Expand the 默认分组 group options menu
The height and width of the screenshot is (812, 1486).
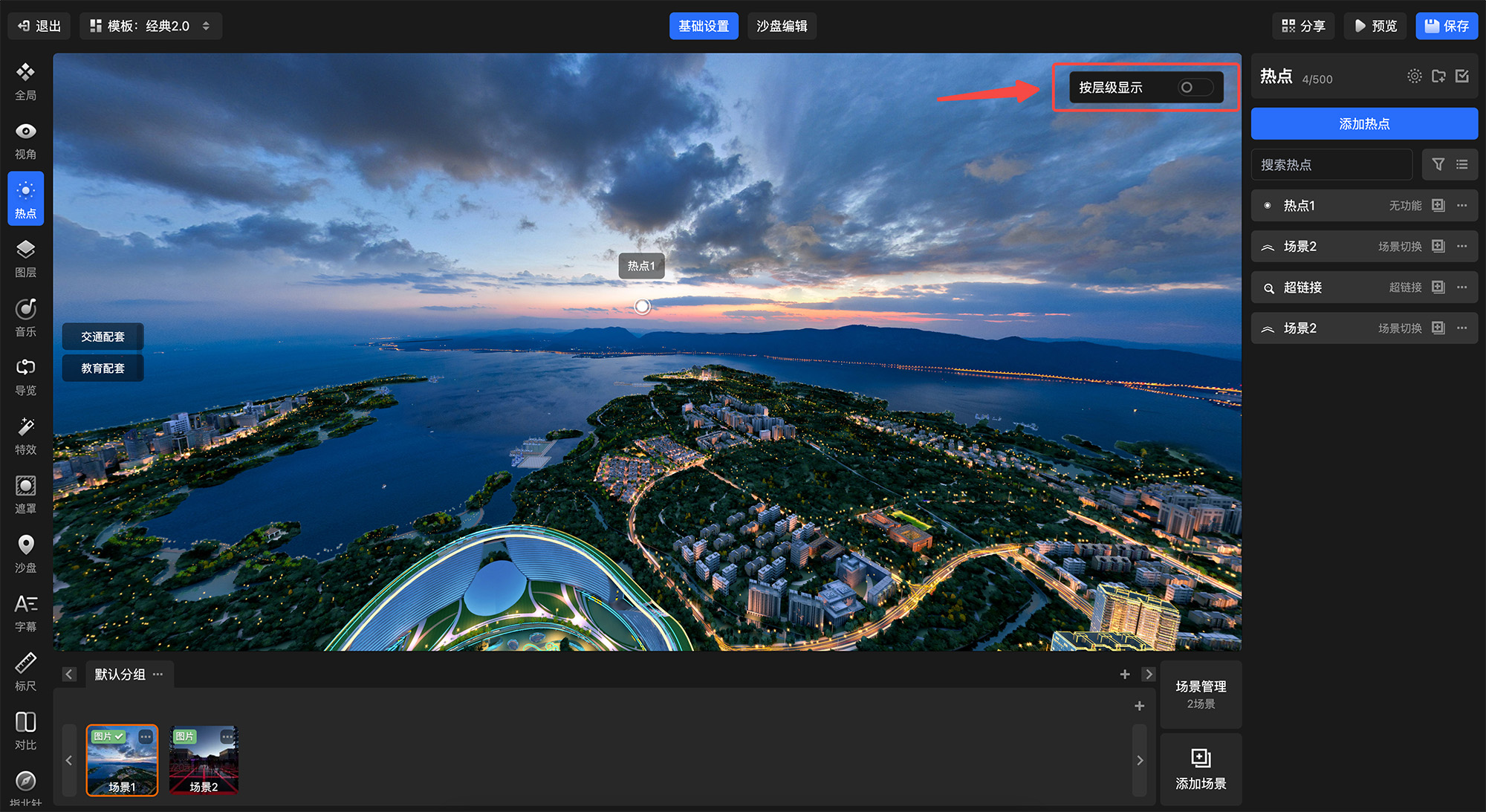(x=158, y=675)
